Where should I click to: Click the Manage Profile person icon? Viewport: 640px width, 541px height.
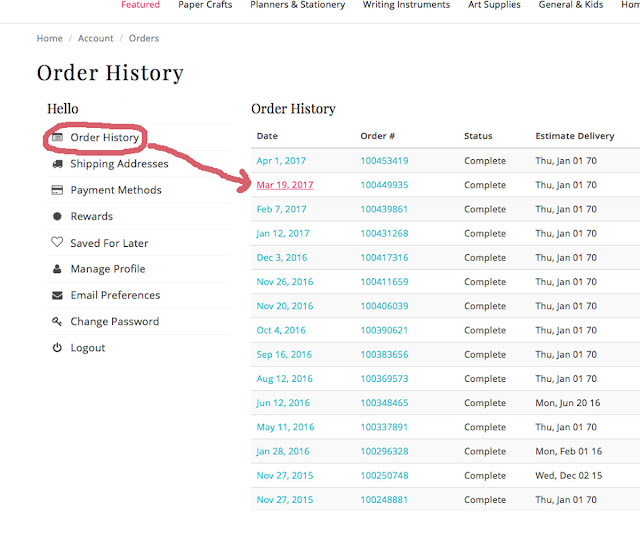click(57, 269)
